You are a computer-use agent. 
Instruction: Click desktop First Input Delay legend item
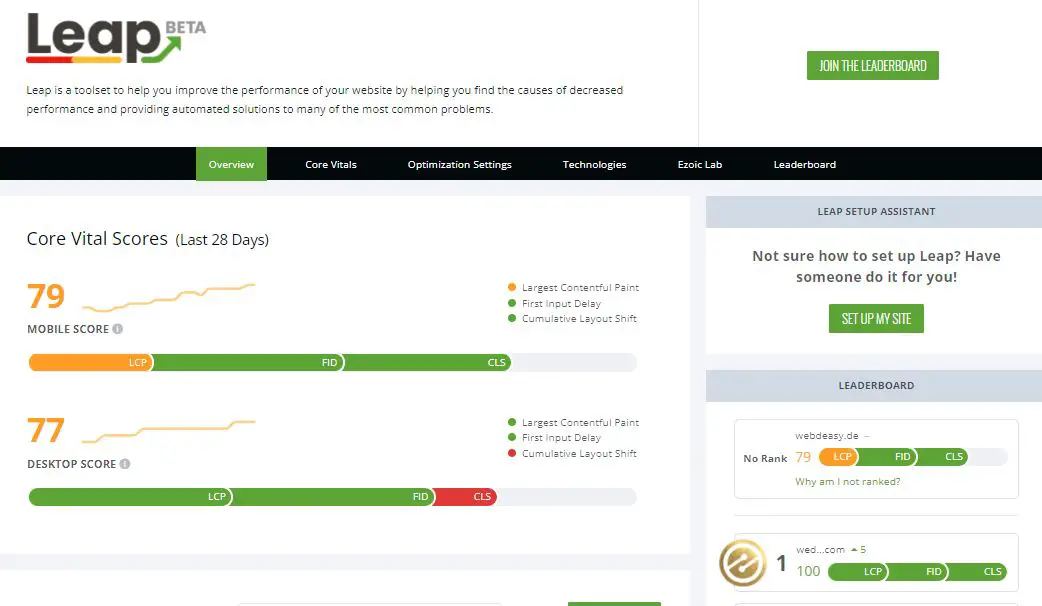(554, 437)
